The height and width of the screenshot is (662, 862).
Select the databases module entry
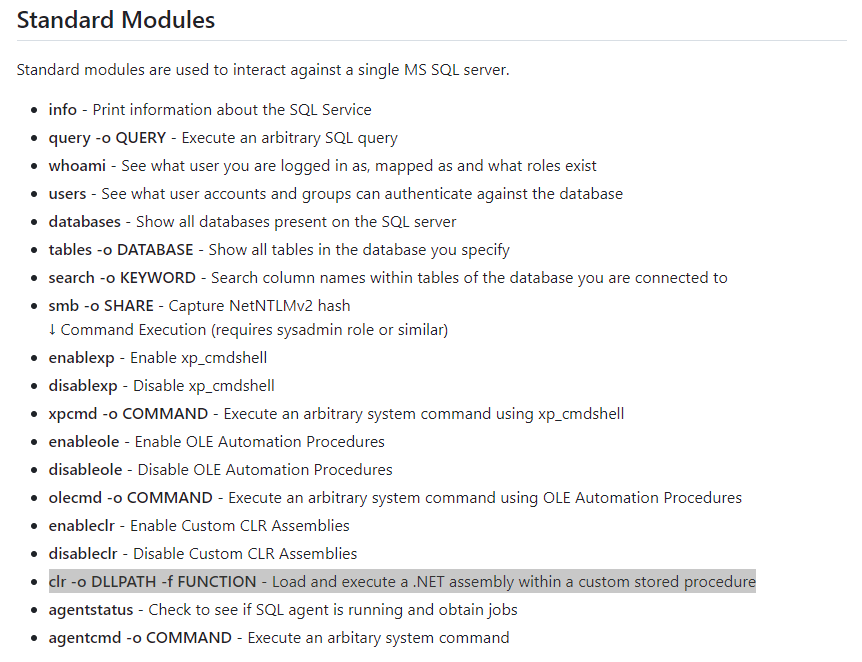84,222
